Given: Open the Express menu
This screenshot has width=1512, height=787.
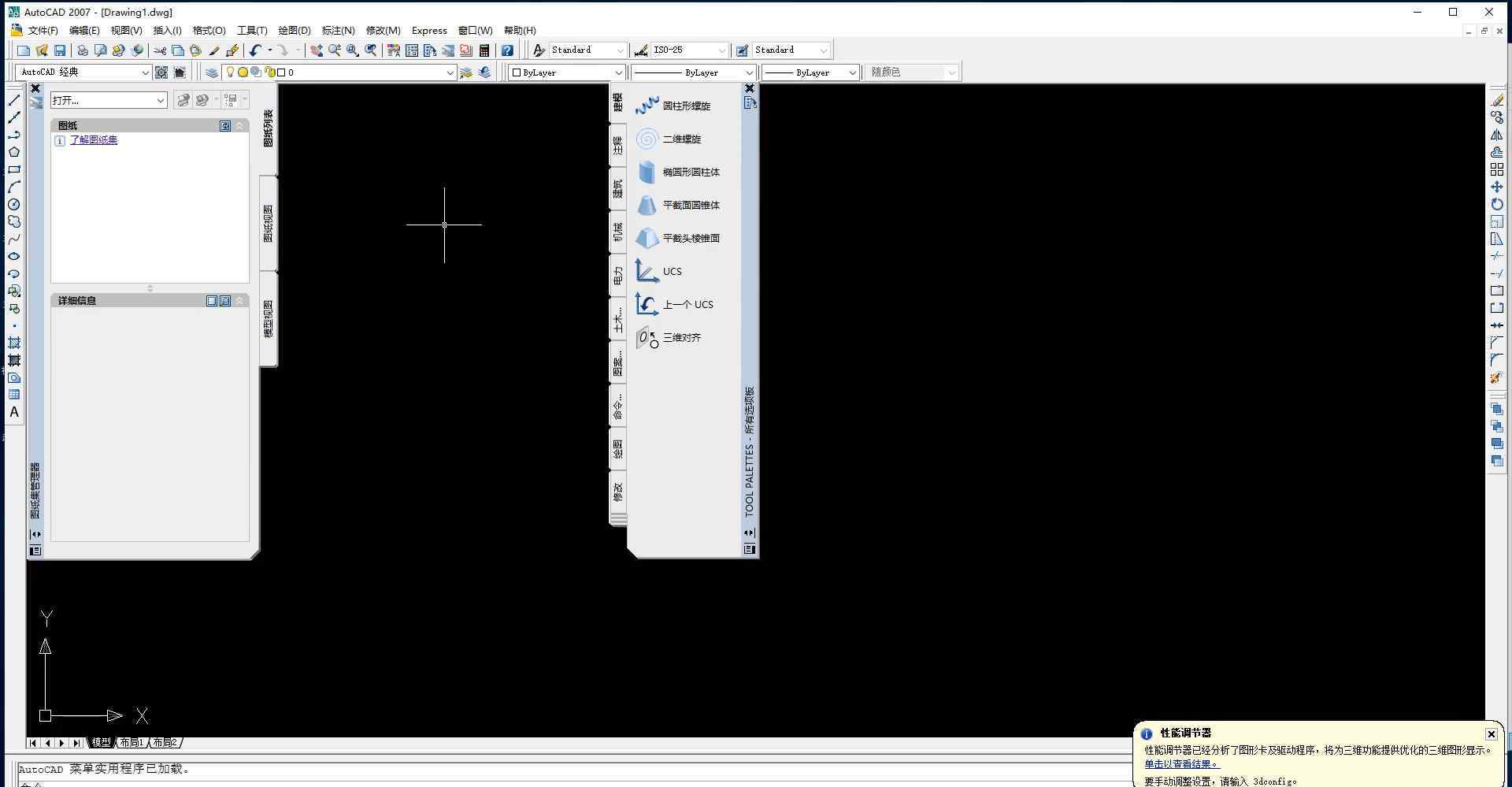Looking at the screenshot, I should pos(429,31).
